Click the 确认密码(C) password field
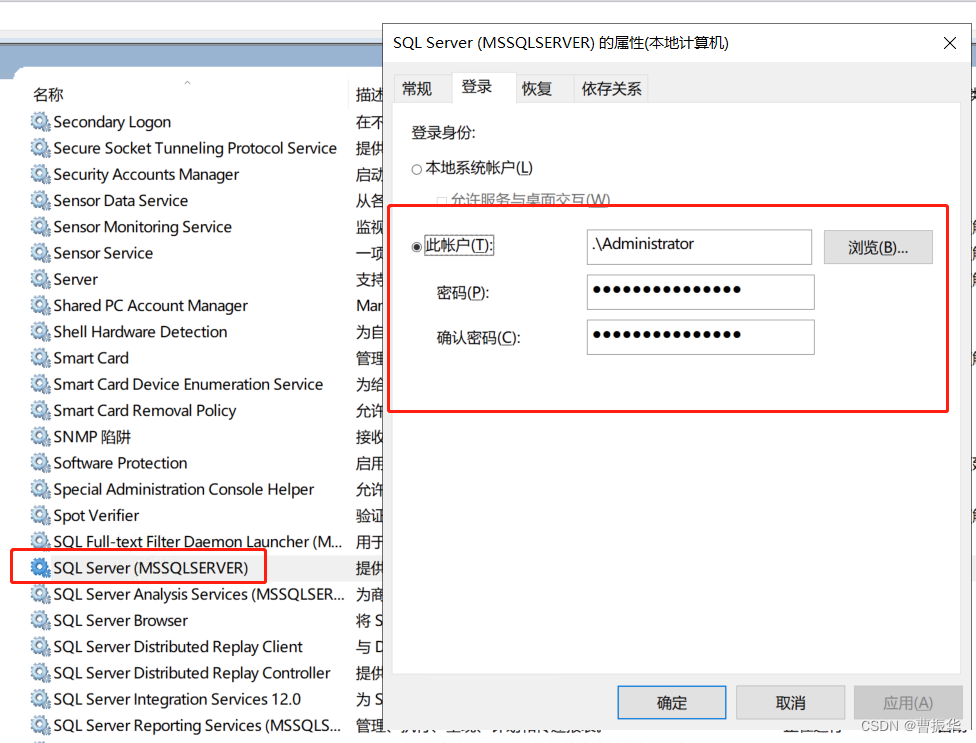Screen dimensions: 976x743 pyautogui.click(x=700, y=337)
